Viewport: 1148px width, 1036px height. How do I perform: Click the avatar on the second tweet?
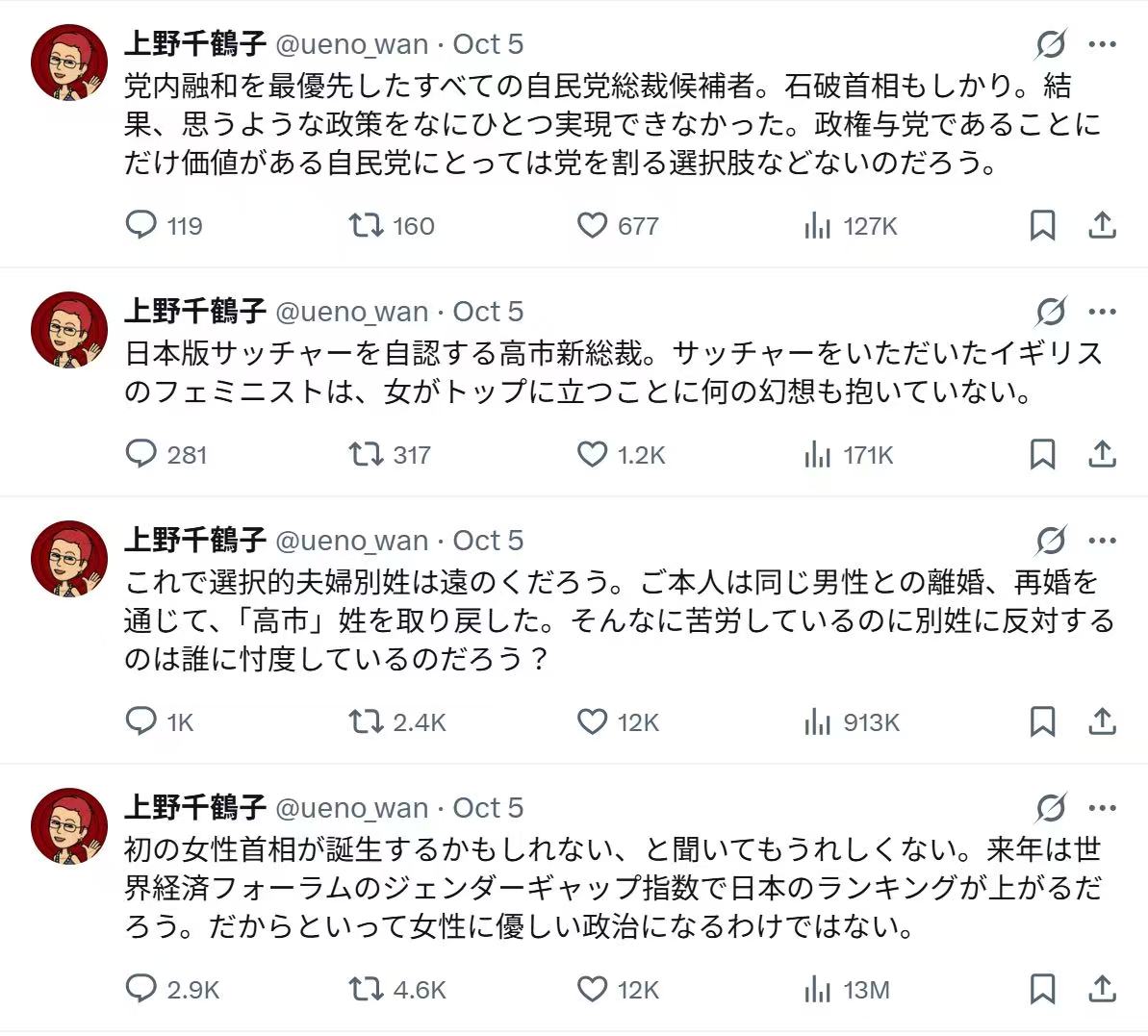tap(69, 329)
